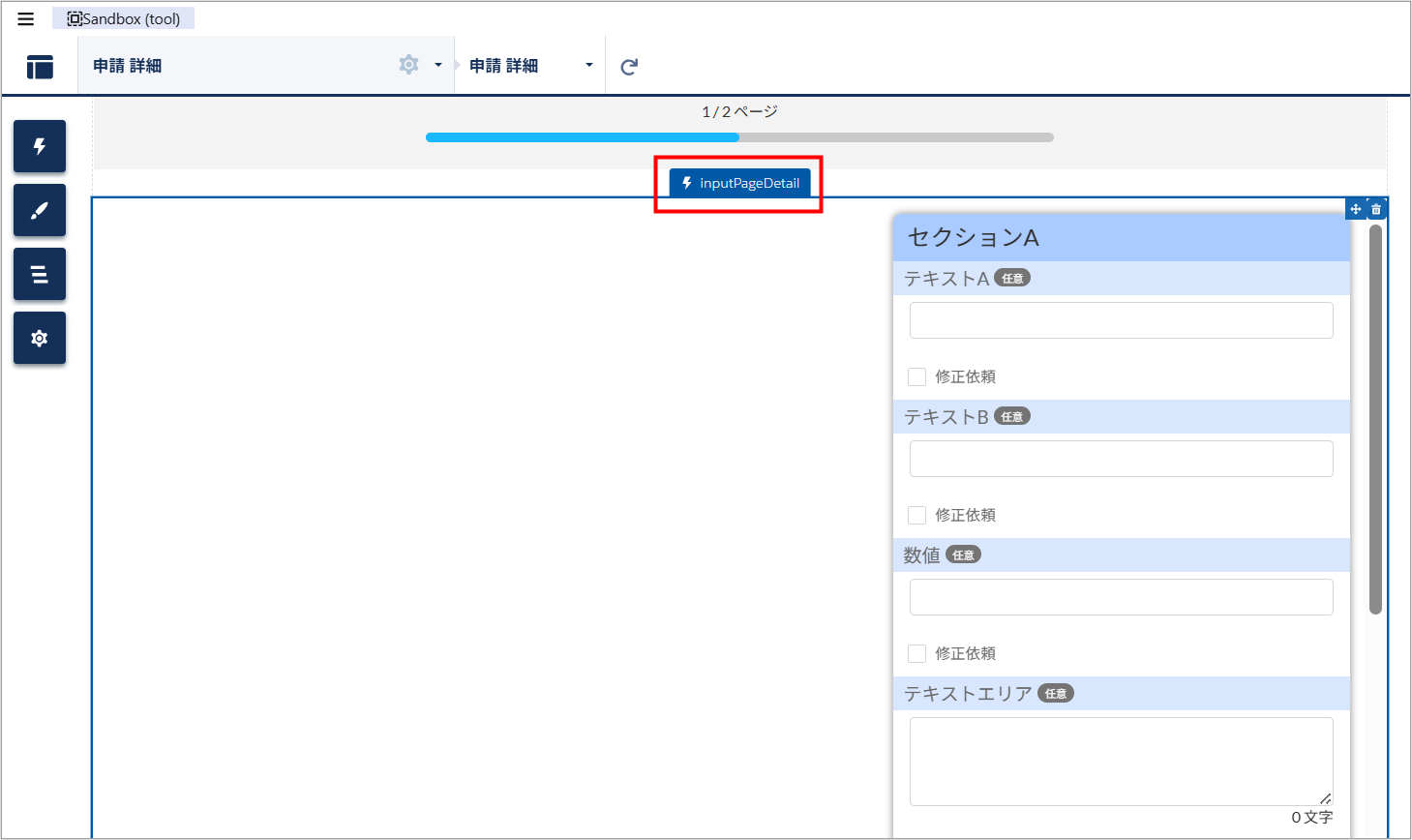Select the paintbrush style tool

pos(40,210)
